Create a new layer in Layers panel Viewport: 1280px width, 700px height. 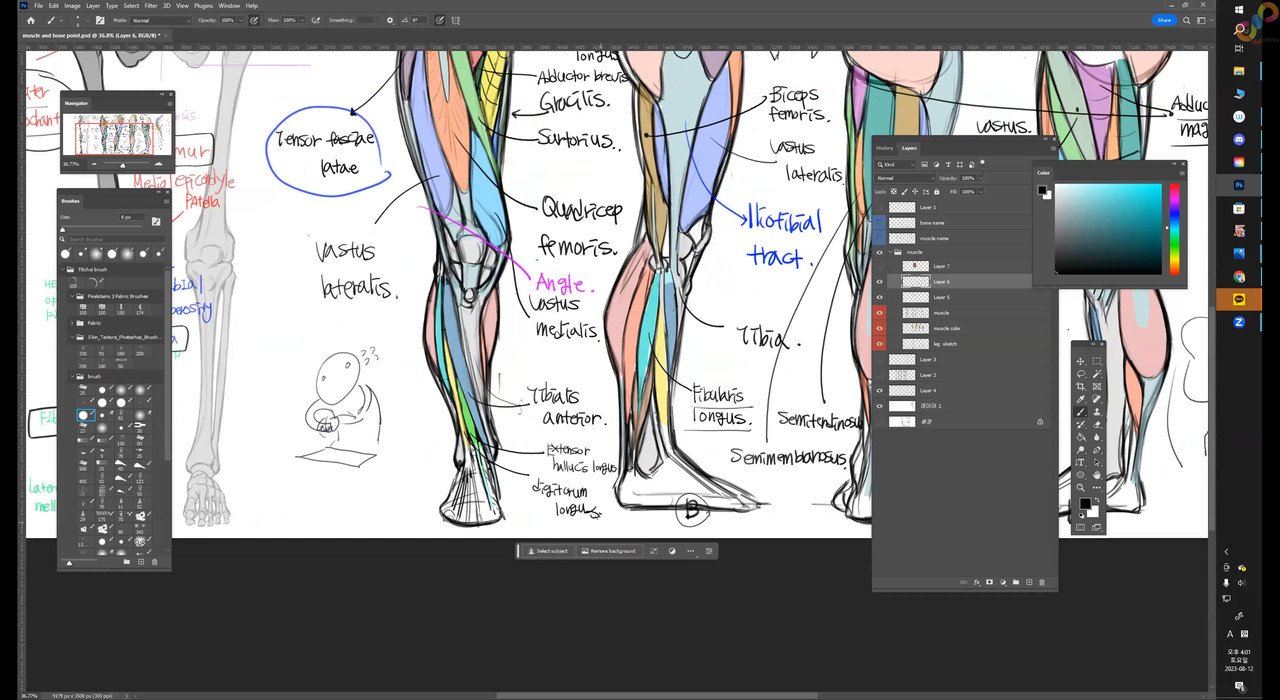tap(1029, 581)
